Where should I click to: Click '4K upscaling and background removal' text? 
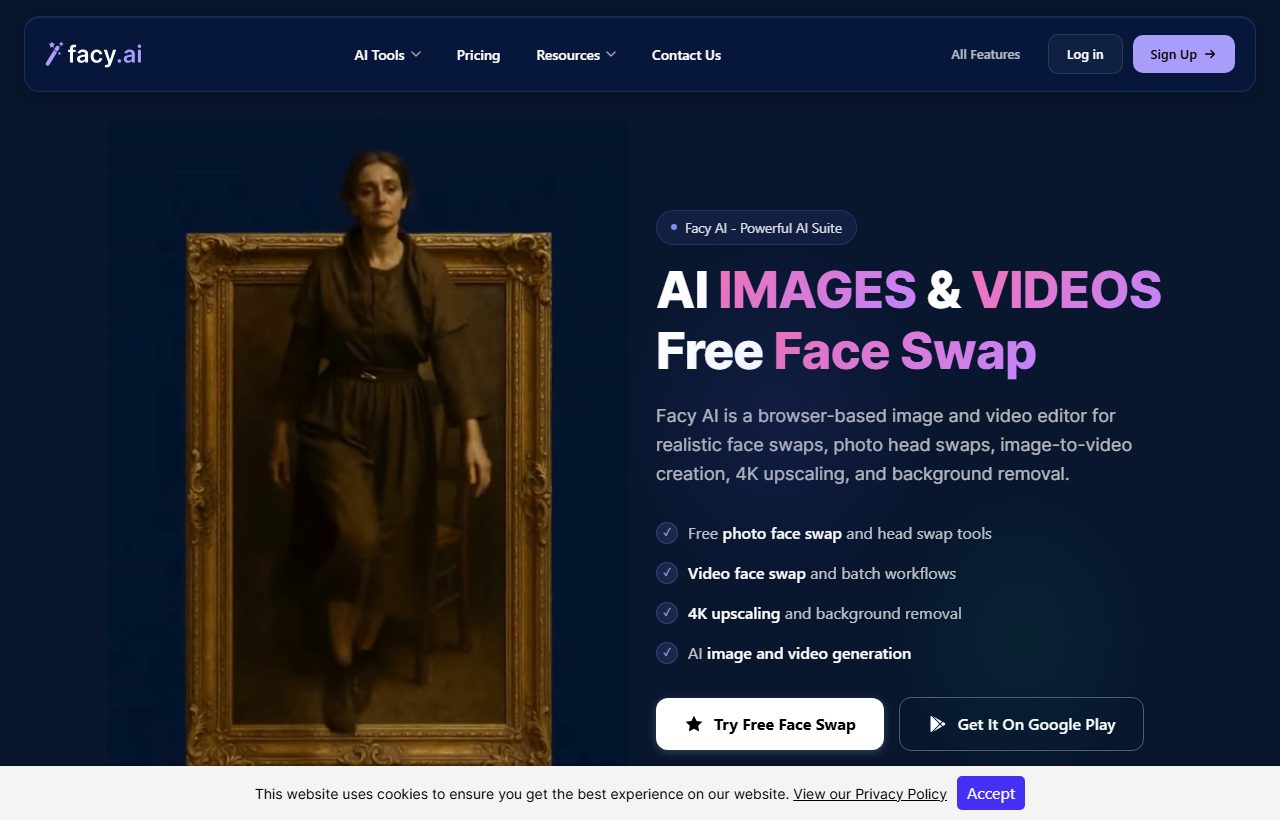pos(825,613)
